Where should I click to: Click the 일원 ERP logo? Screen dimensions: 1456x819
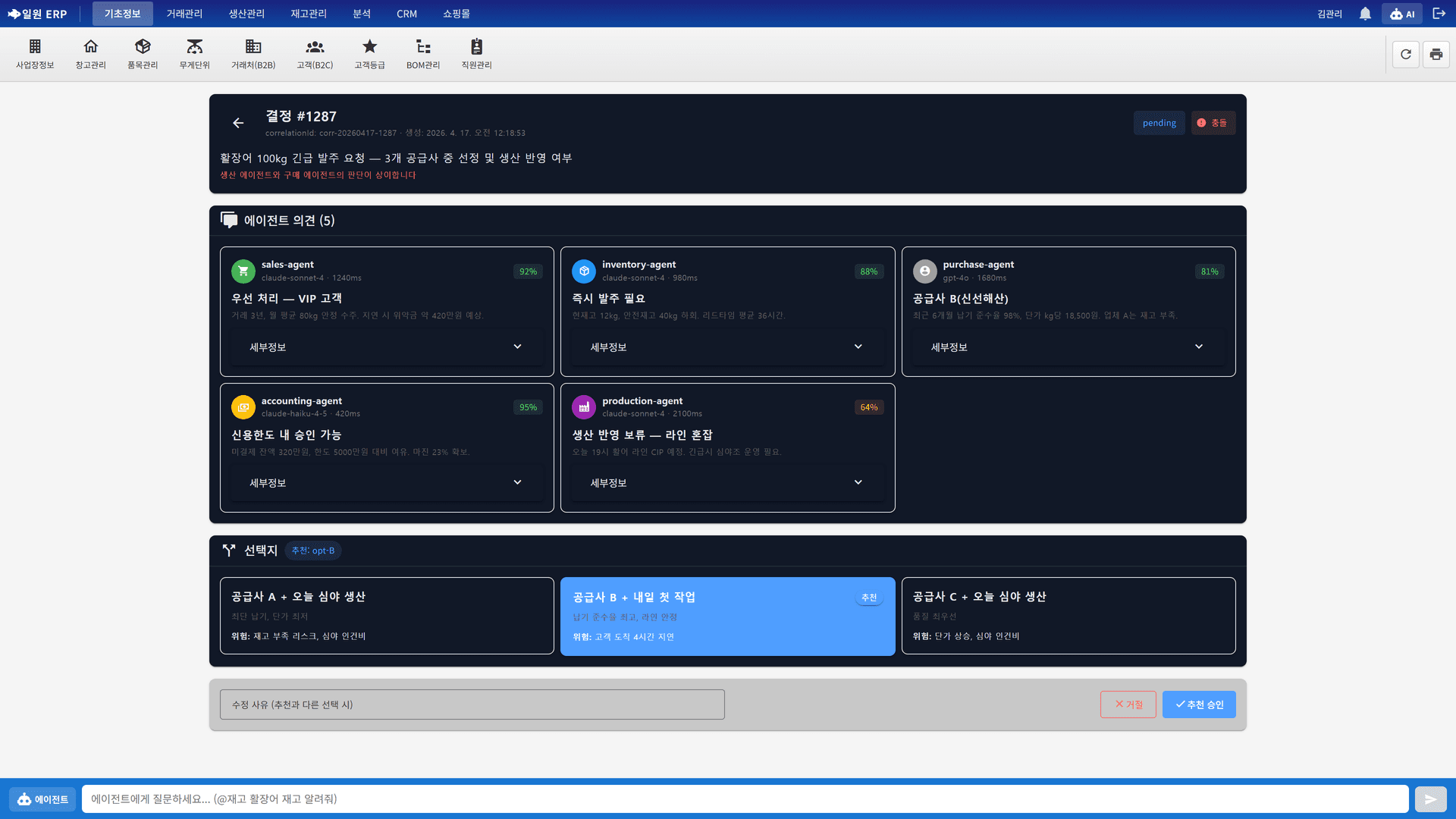coord(37,14)
